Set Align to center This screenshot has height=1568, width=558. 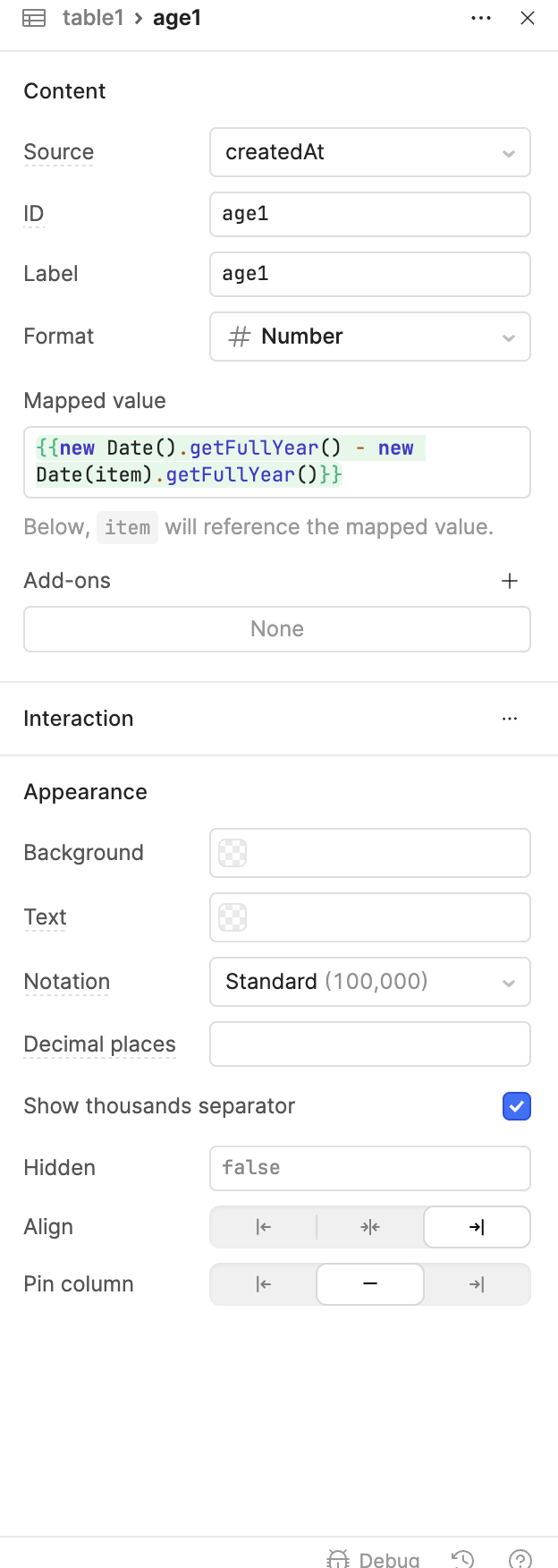coord(370,1227)
